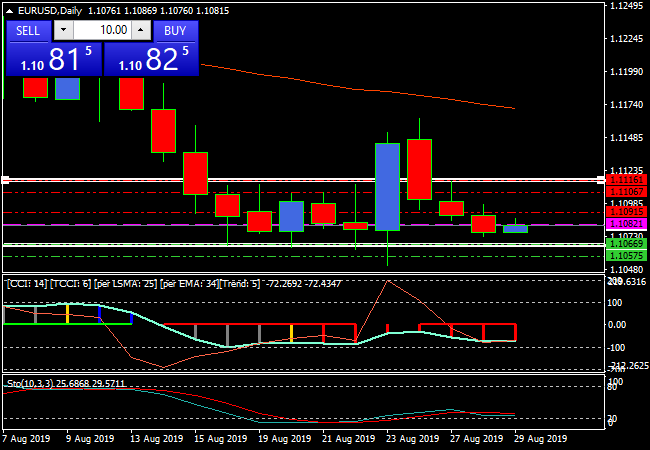Click the sell price 1.10 81 panel

click(54, 60)
